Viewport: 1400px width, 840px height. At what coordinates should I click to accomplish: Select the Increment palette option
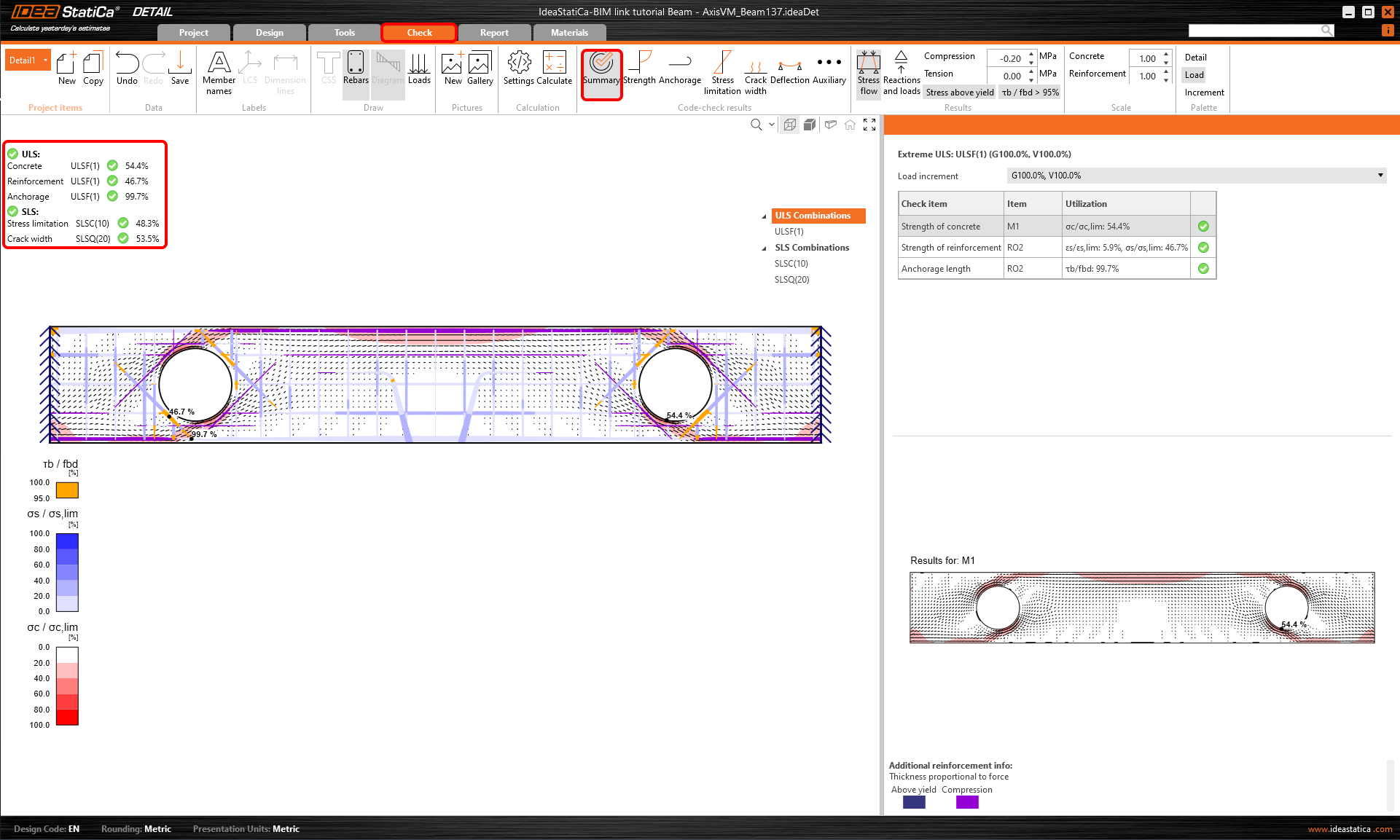coord(1204,93)
